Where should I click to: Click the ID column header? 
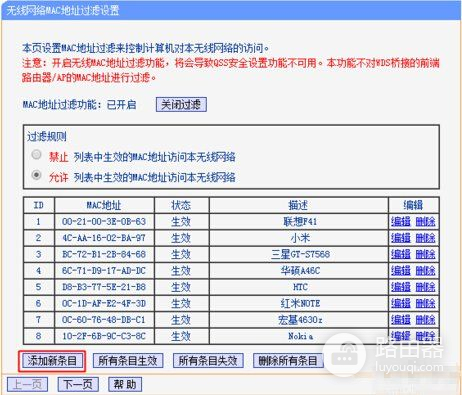(x=39, y=205)
